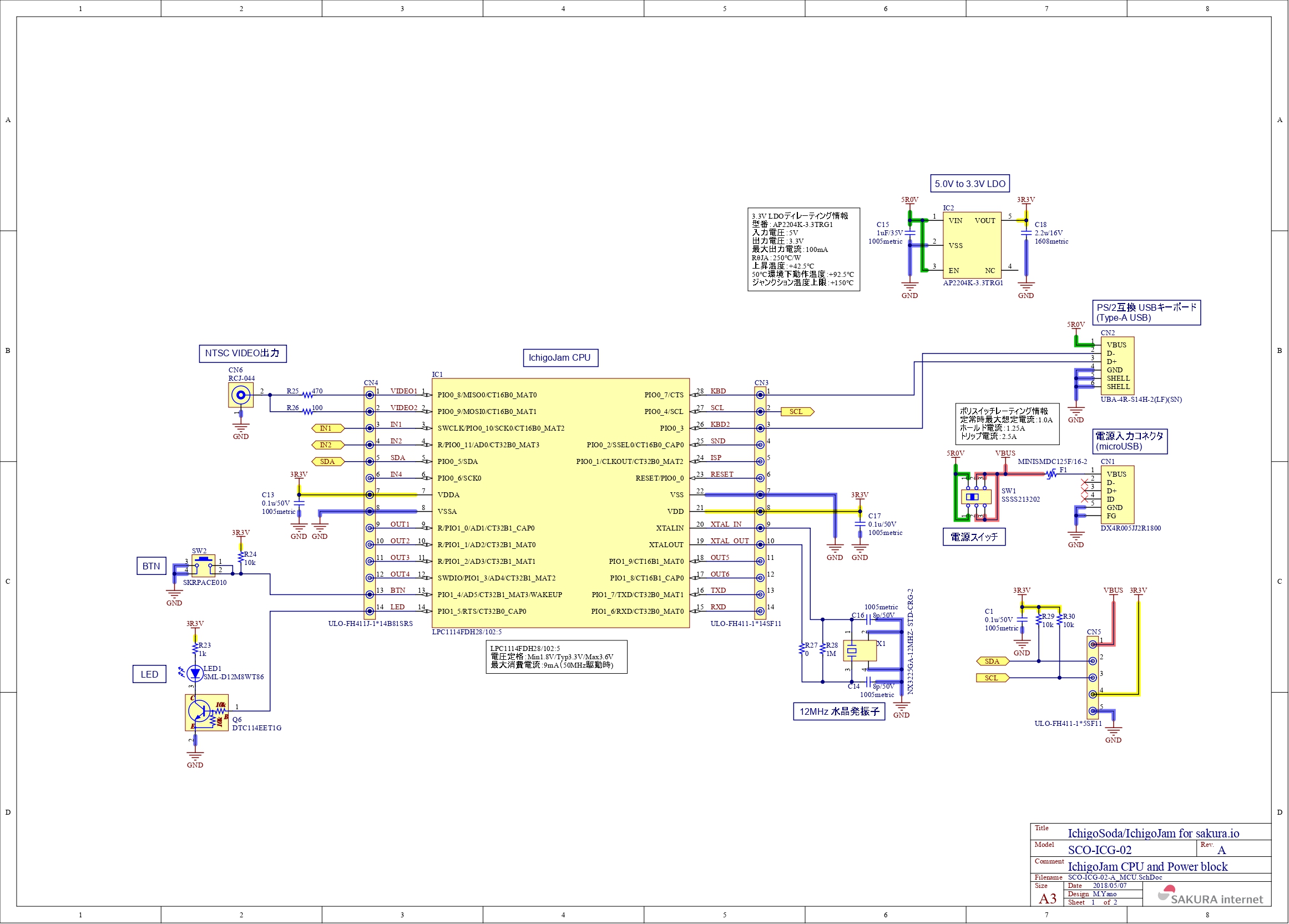Click the 5.0V to 3.3V LDO label

(969, 184)
